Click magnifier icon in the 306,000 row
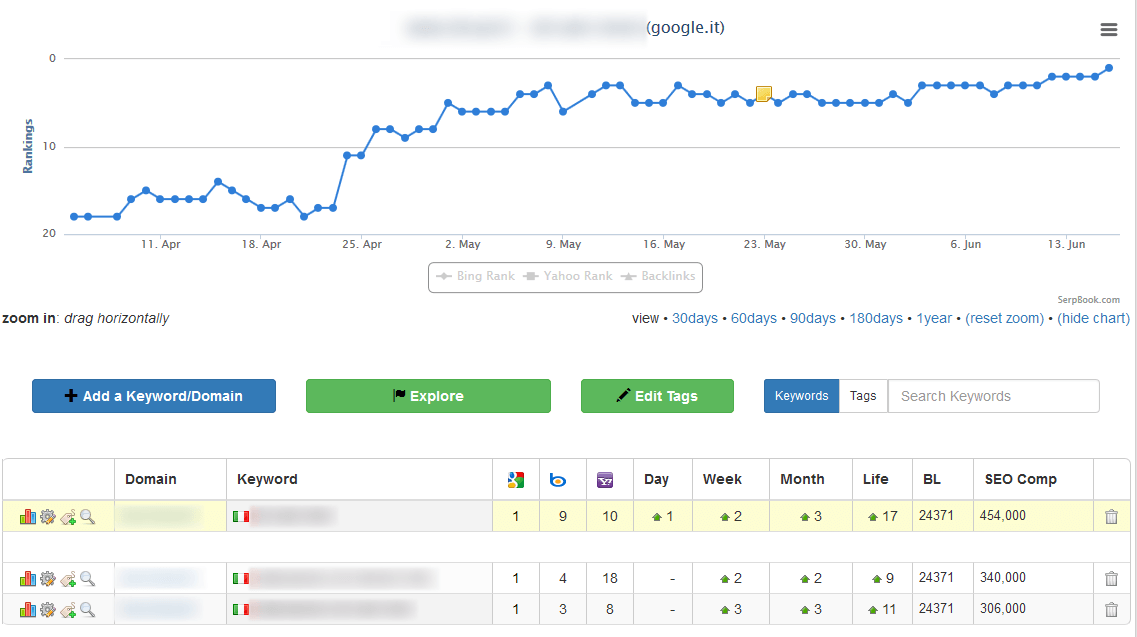The image size is (1137, 637). coord(88,609)
